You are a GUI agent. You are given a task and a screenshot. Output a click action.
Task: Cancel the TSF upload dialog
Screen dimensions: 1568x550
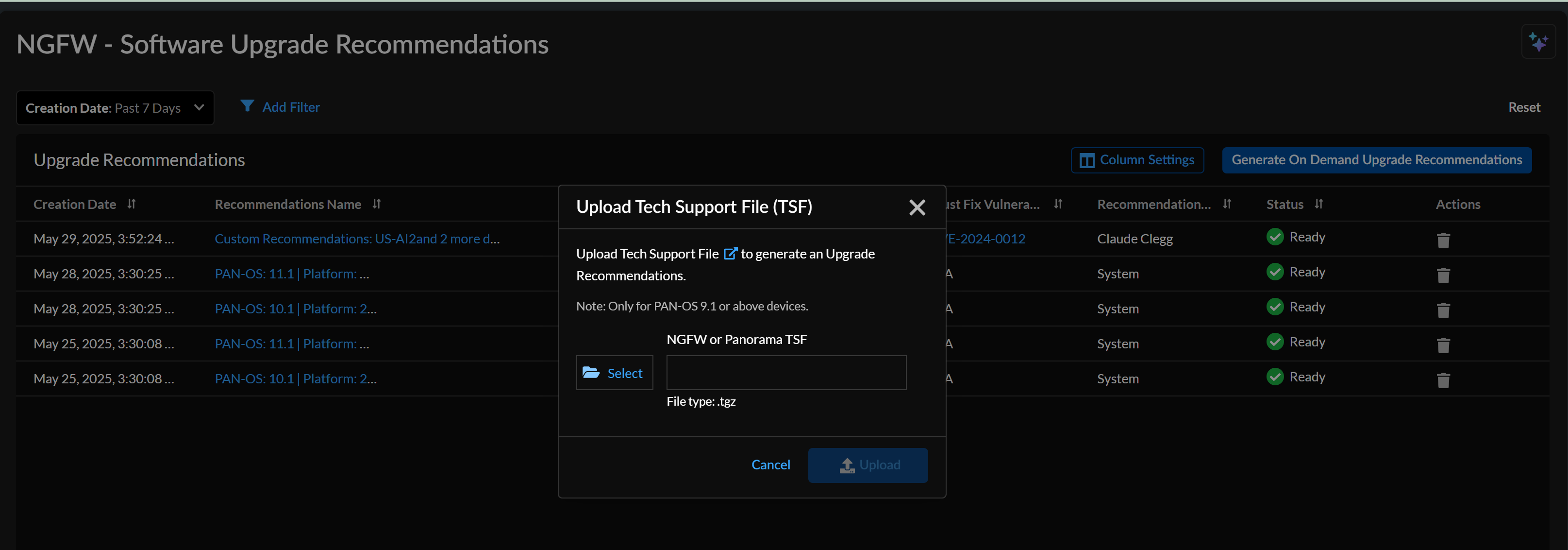770,464
